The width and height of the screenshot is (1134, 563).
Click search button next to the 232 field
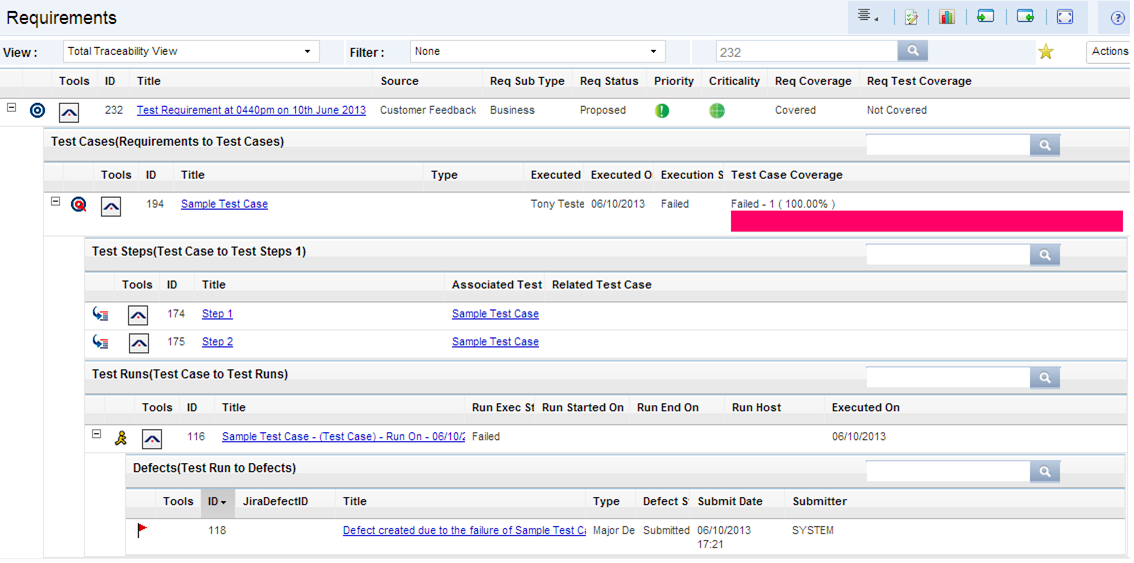pyautogui.click(x=912, y=51)
